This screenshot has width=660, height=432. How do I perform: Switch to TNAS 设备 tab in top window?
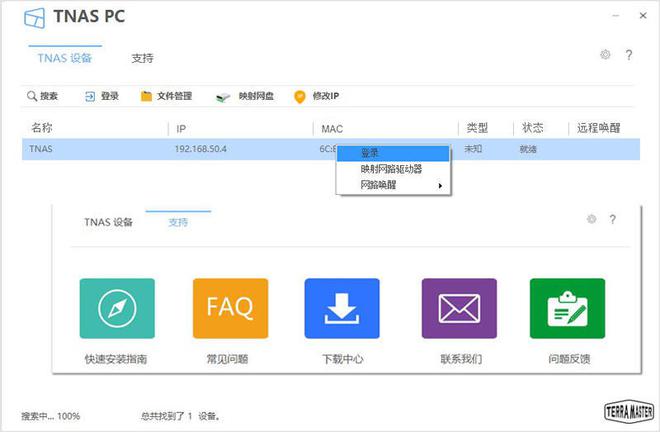click(x=65, y=58)
